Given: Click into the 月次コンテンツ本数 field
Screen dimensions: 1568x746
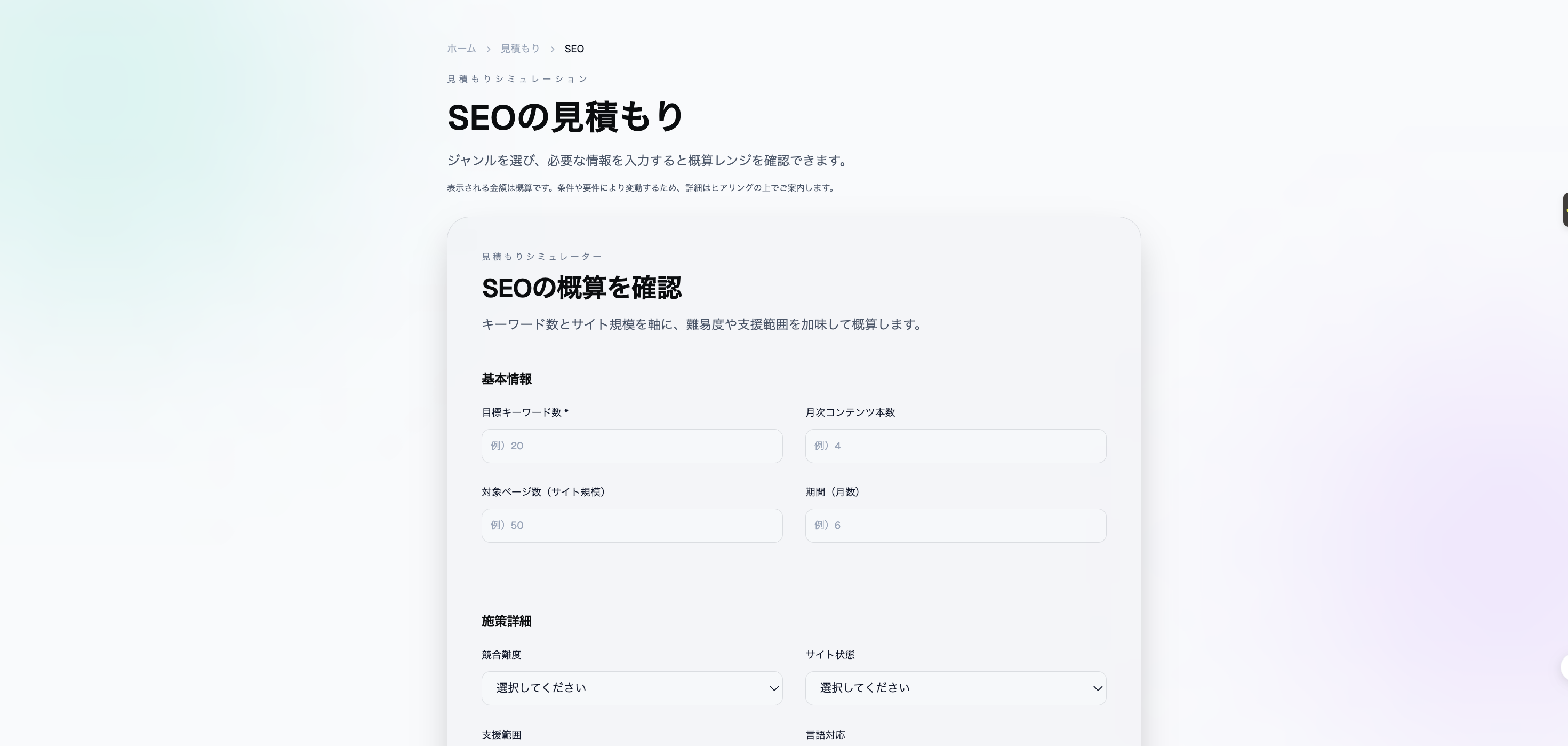Looking at the screenshot, I should [955, 446].
